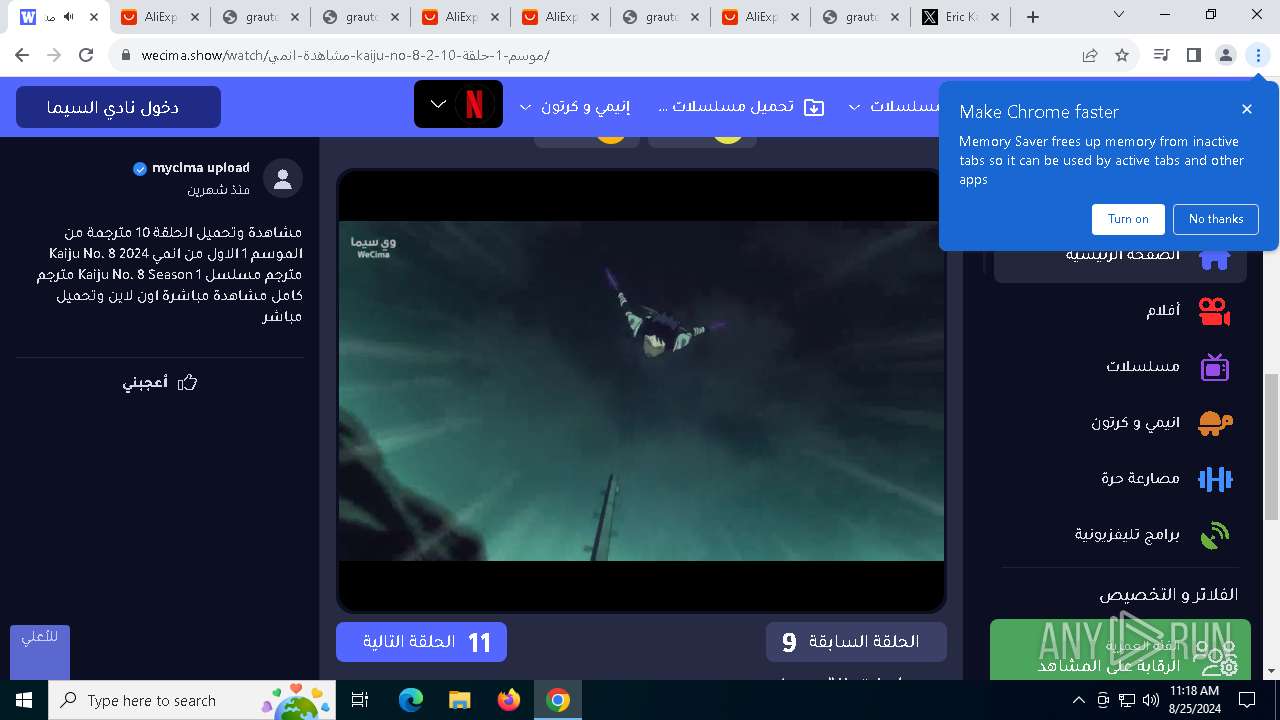Mute the audio on WeCima tab
The height and width of the screenshot is (720, 1280).
[x=68, y=17]
